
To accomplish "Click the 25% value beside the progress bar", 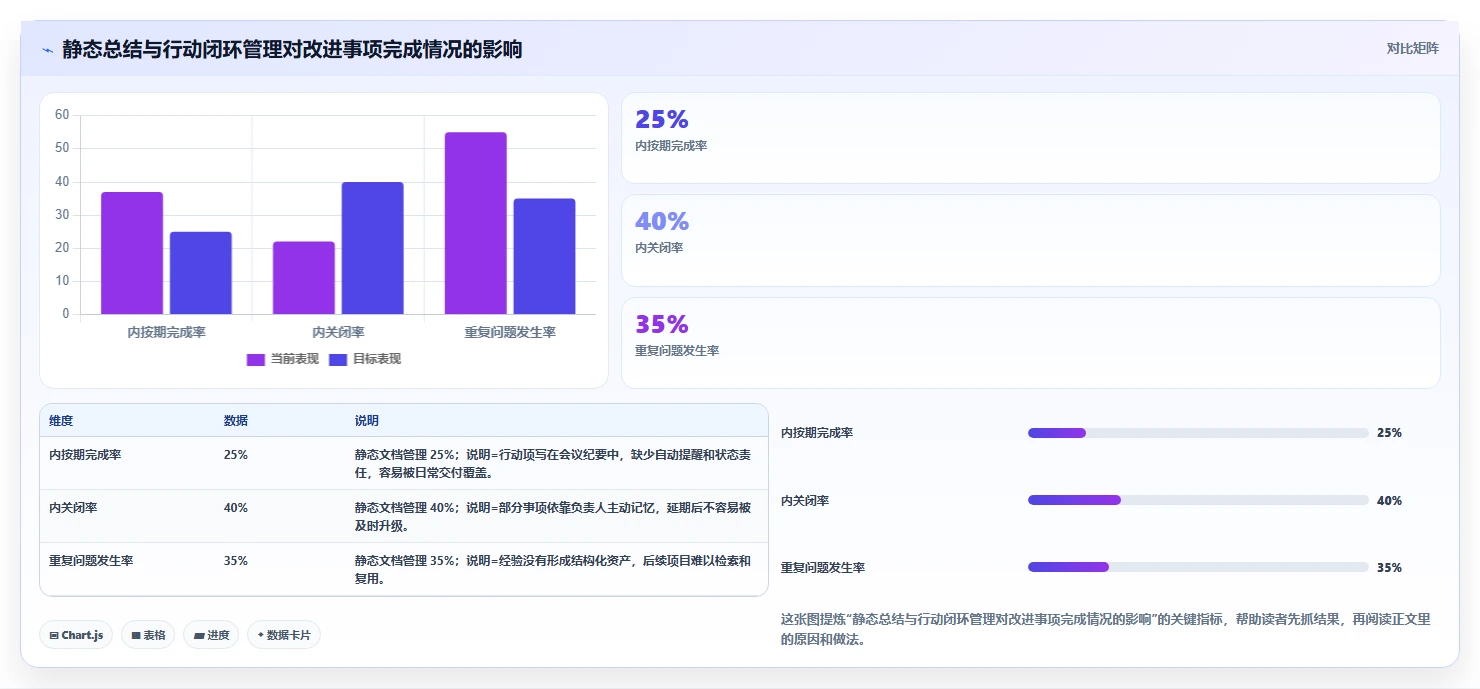I will coord(1389,433).
